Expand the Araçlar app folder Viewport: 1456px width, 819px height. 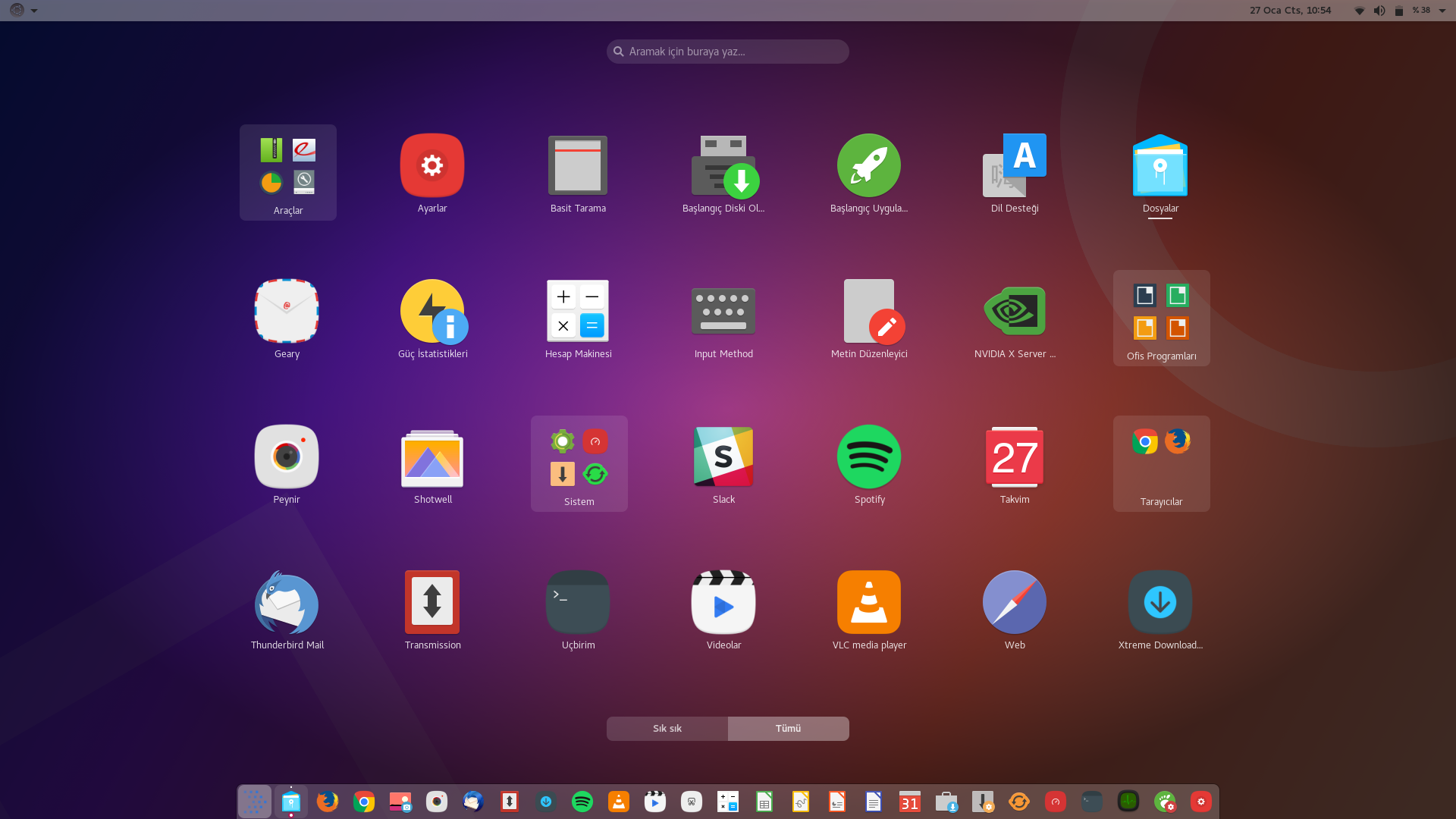(288, 173)
